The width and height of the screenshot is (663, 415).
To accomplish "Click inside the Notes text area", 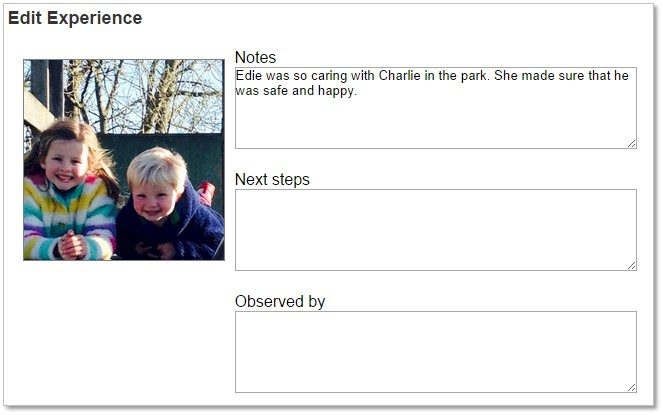I will [x=436, y=108].
